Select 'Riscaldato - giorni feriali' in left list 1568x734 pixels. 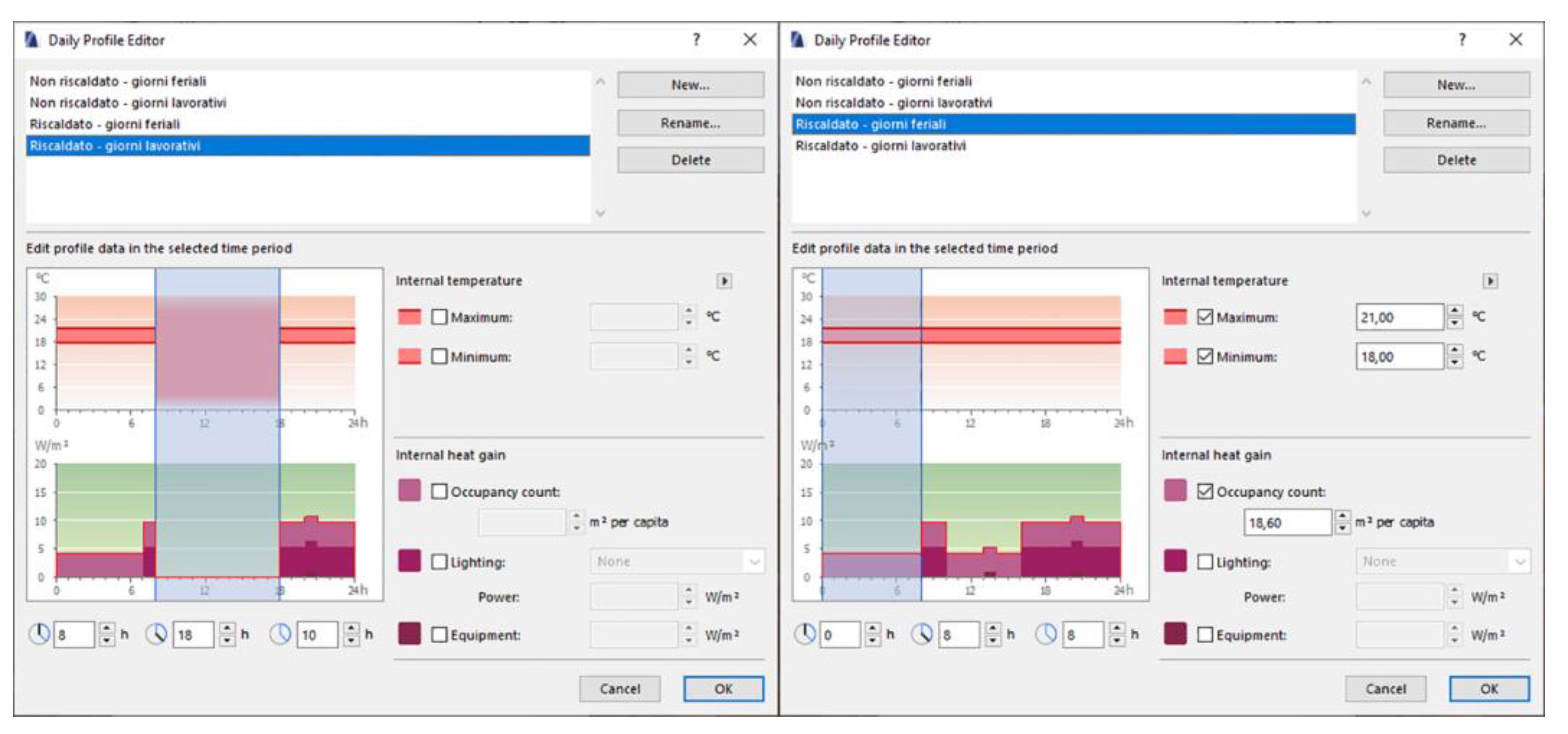tap(105, 124)
